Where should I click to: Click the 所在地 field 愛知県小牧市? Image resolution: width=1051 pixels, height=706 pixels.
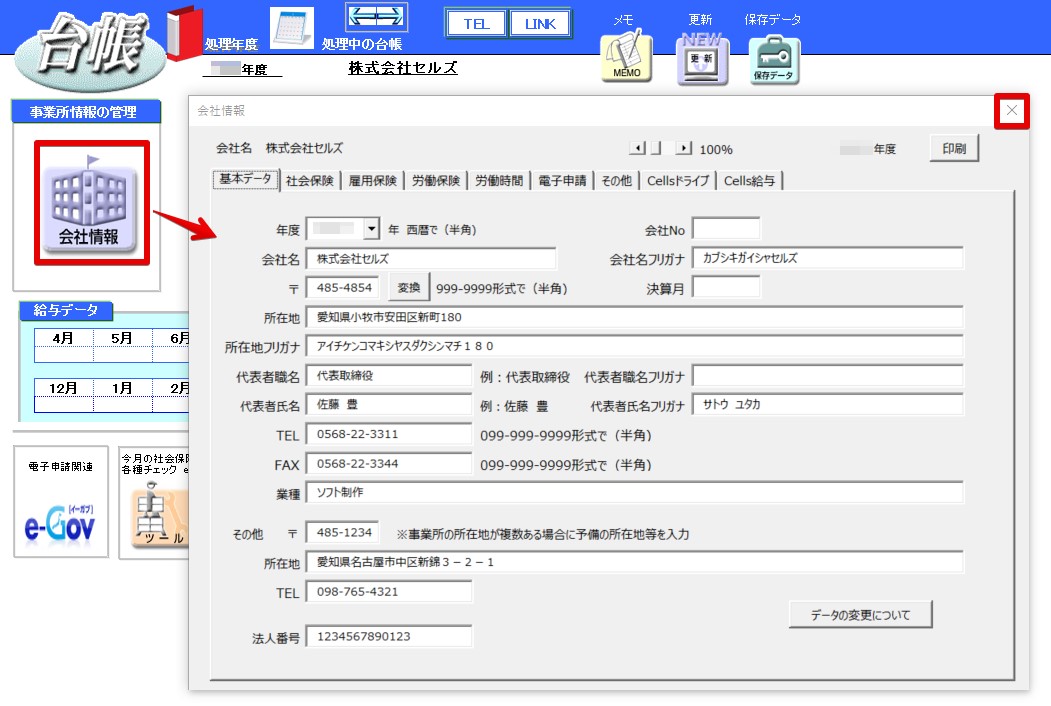(634, 317)
